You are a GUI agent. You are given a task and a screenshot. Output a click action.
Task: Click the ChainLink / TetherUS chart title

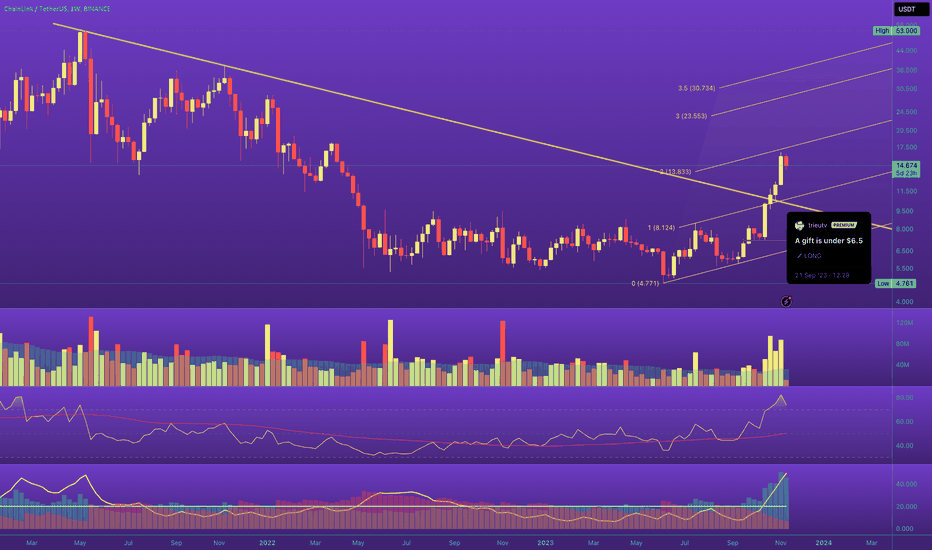click(57, 9)
